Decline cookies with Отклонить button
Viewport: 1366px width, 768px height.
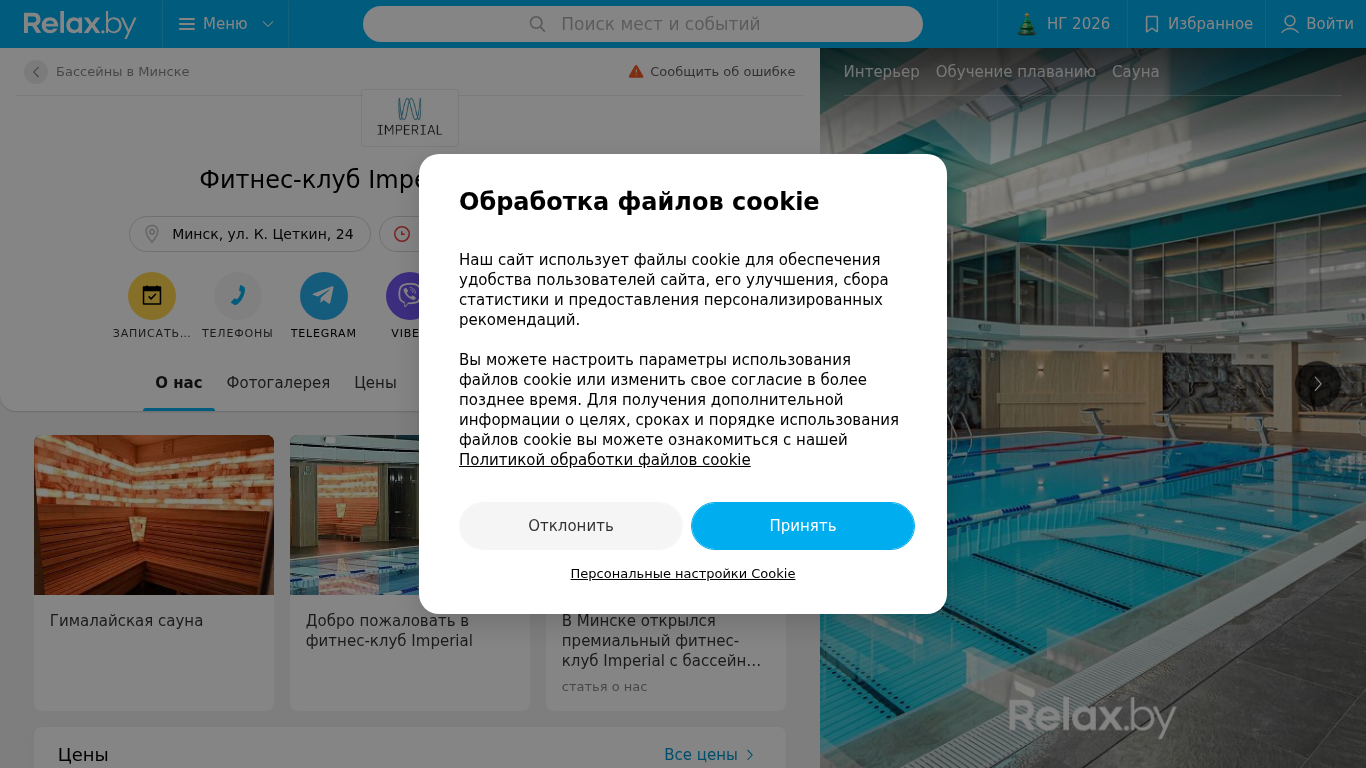coord(571,526)
